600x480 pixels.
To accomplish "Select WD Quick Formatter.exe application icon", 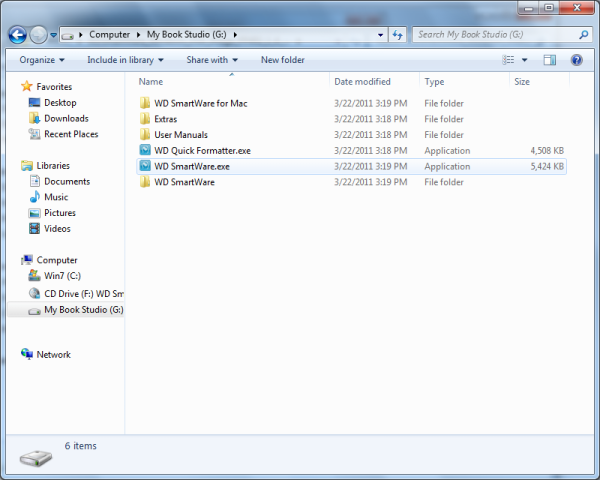I will (x=145, y=150).
